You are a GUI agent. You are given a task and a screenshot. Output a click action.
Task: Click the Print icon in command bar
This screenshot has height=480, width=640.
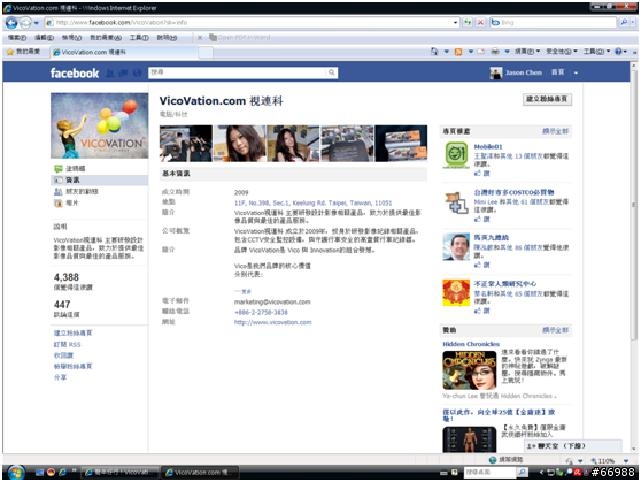click(495, 51)
